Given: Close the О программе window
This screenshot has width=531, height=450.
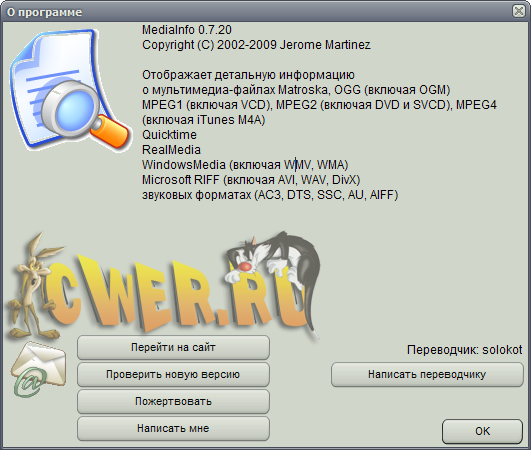Looking at the screenshot, I should click(519, 11).
